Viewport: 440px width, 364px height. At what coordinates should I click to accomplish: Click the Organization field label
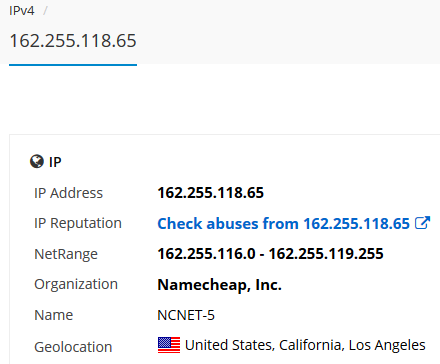[76, 284]
